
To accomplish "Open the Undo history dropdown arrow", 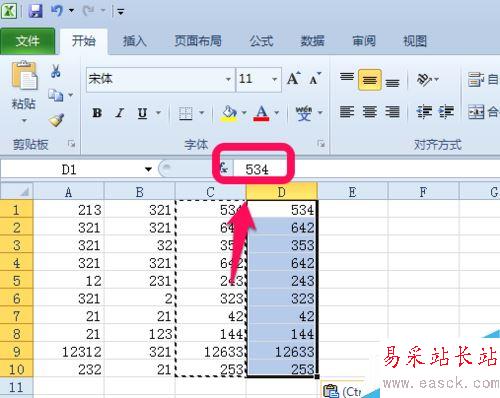I will 71,11.
